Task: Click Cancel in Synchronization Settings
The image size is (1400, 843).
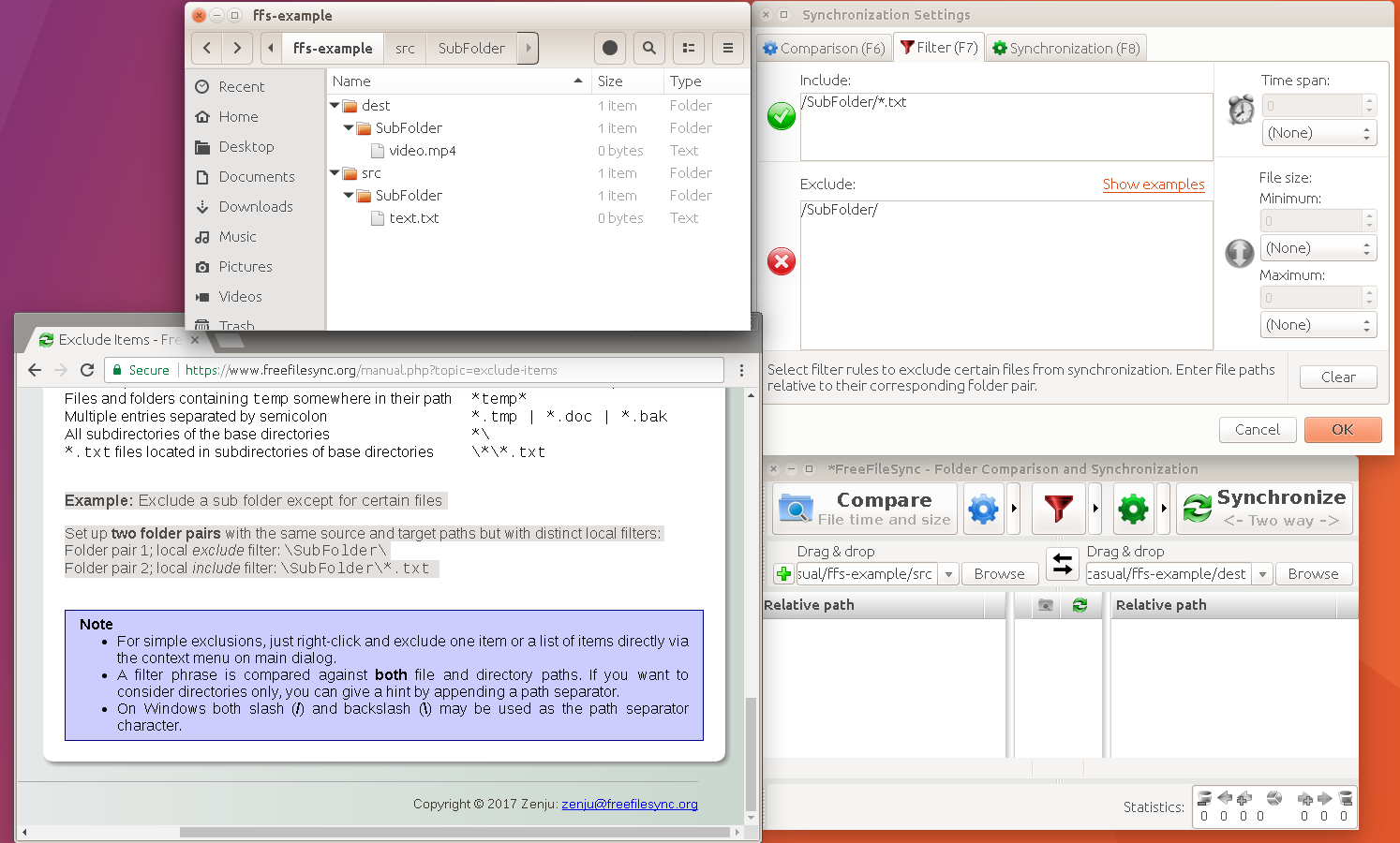Action: pos(1257,429)
